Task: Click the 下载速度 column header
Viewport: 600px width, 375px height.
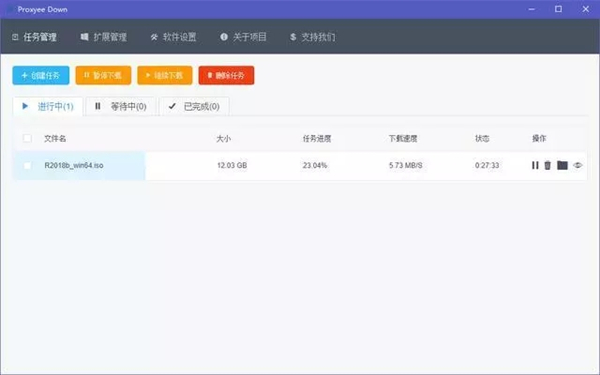Action: (x=403, y=139)
